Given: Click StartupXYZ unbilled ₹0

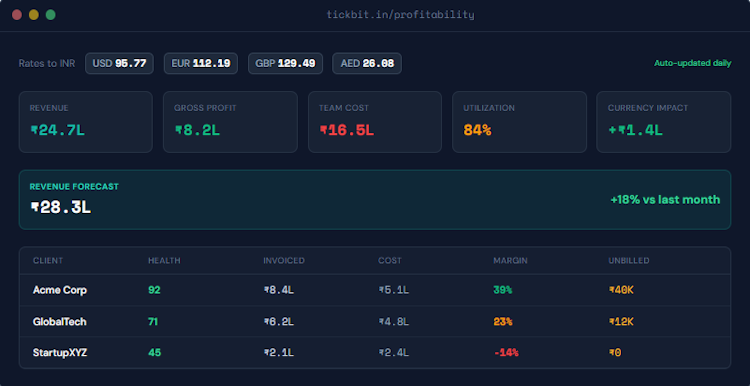Looking at the screenshot, I should 615,353.
